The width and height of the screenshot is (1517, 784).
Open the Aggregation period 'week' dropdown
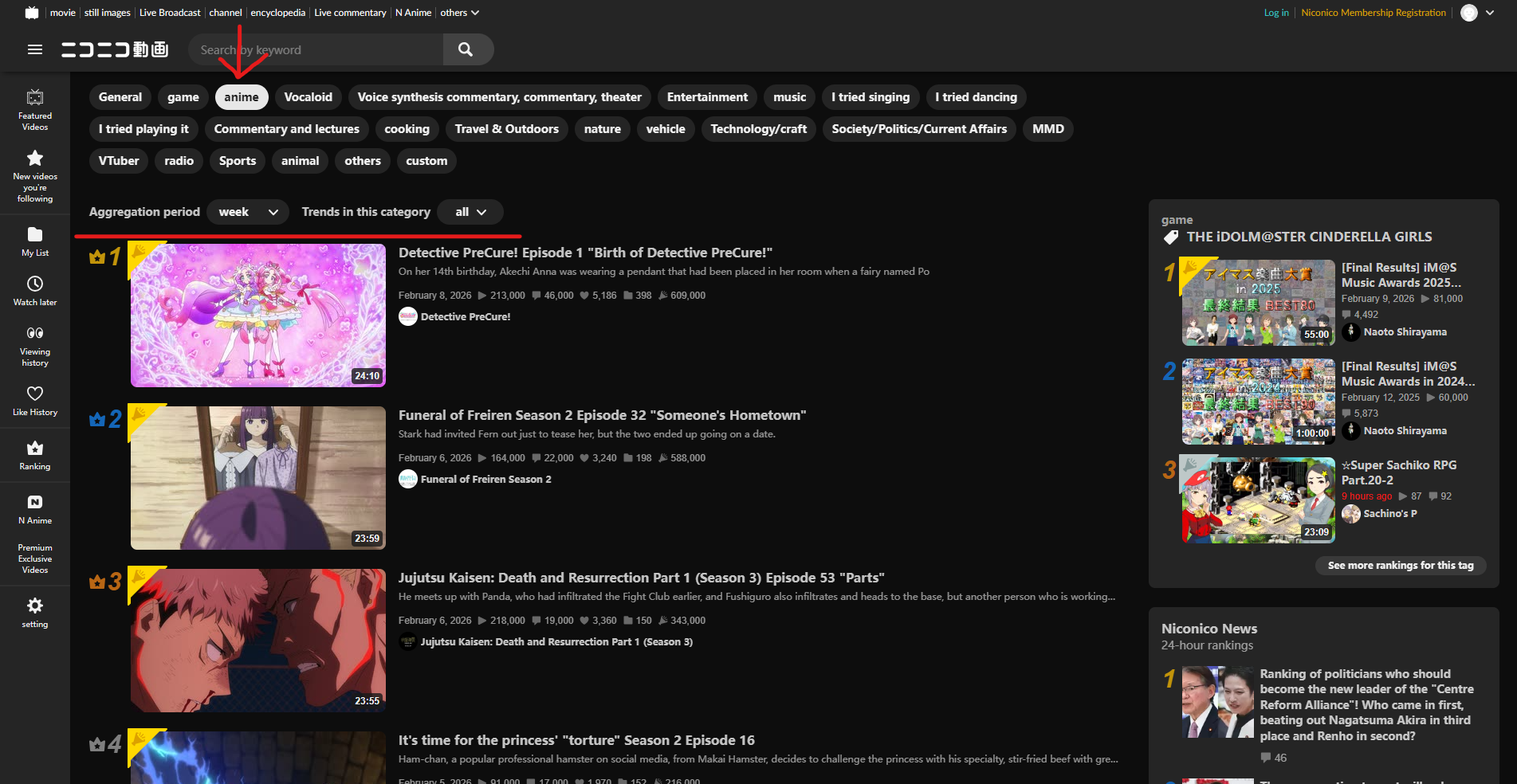coord(248,212)
